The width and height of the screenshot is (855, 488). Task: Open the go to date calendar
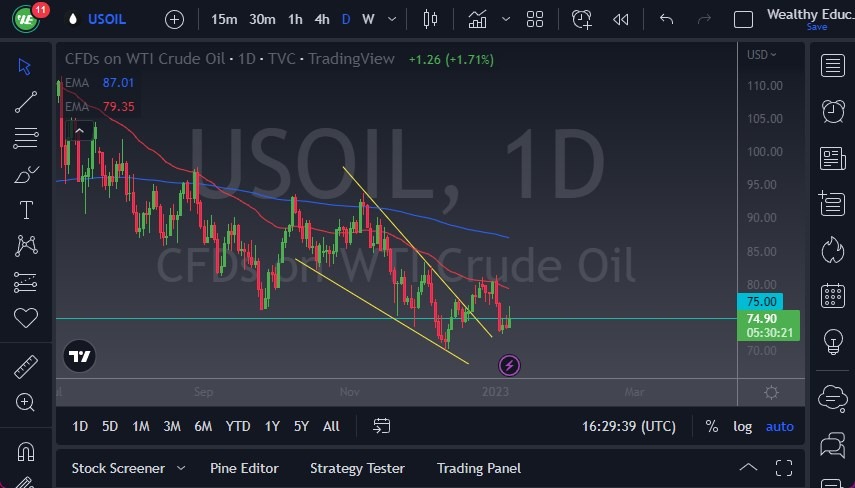[x=382, y=426]
